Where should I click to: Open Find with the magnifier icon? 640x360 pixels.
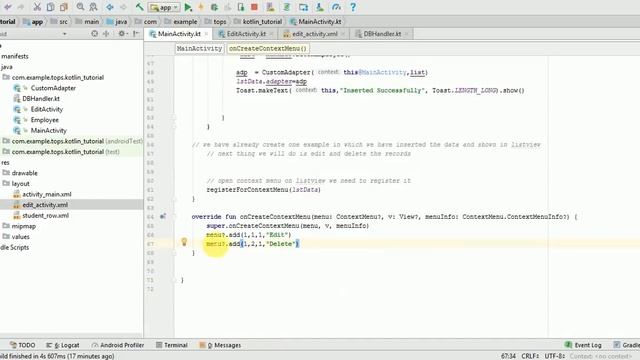pyautogui.click(x=80, y=7)
